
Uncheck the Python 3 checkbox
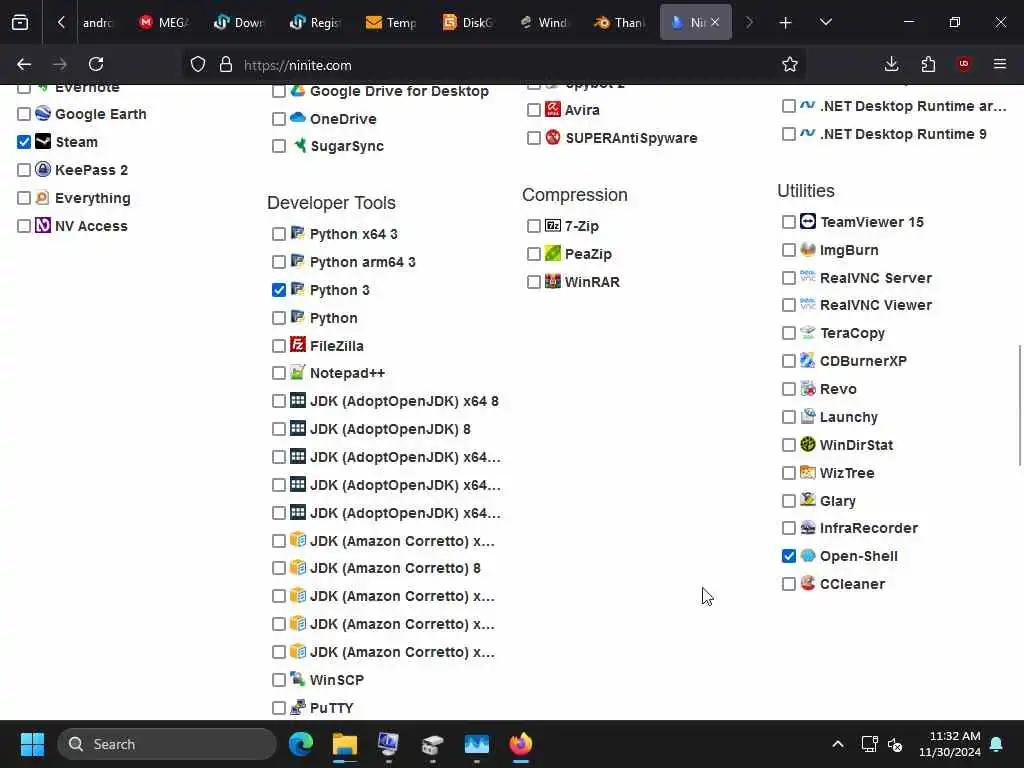pos(279,290)
